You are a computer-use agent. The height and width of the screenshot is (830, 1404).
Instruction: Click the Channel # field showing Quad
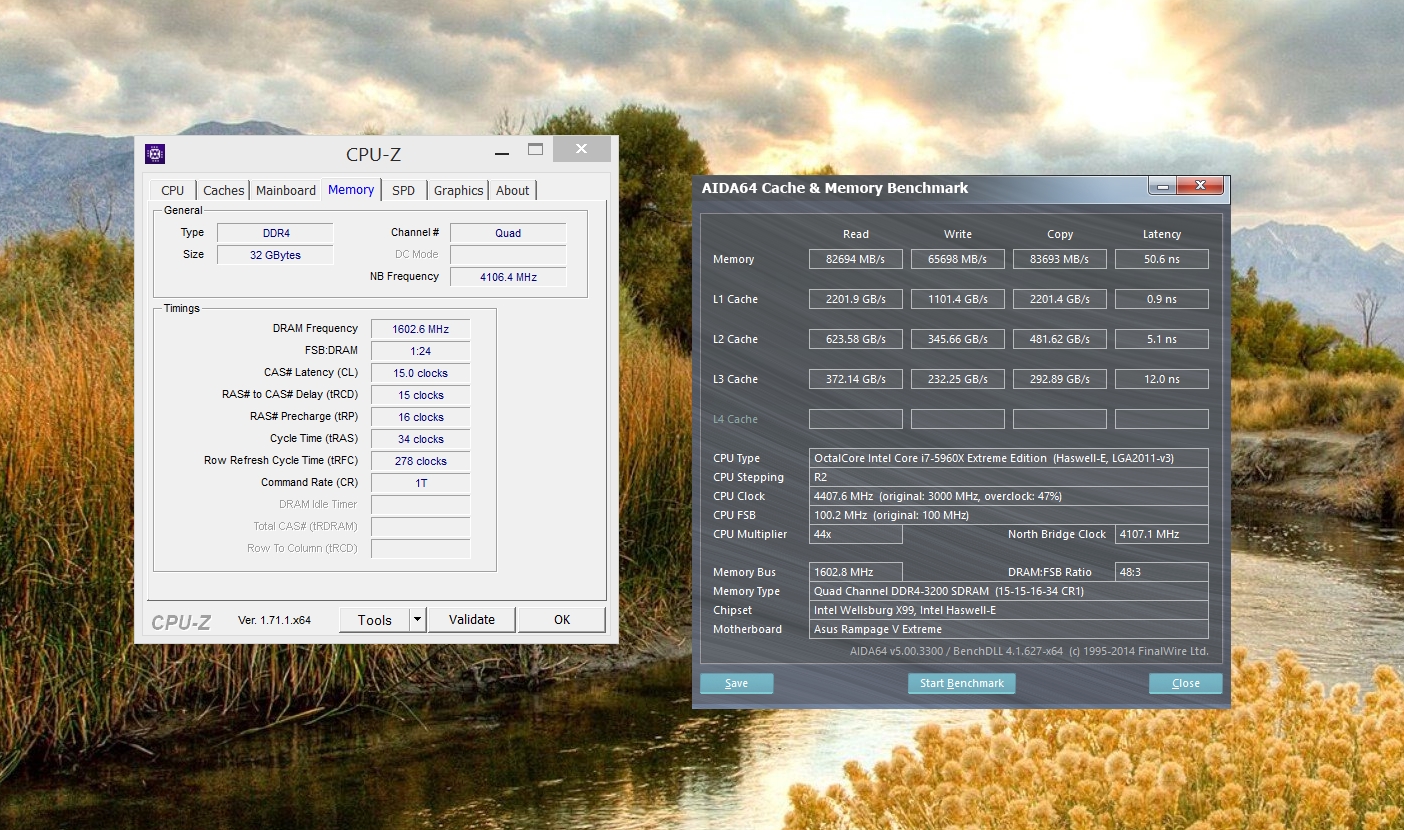(x=508, y=233)
